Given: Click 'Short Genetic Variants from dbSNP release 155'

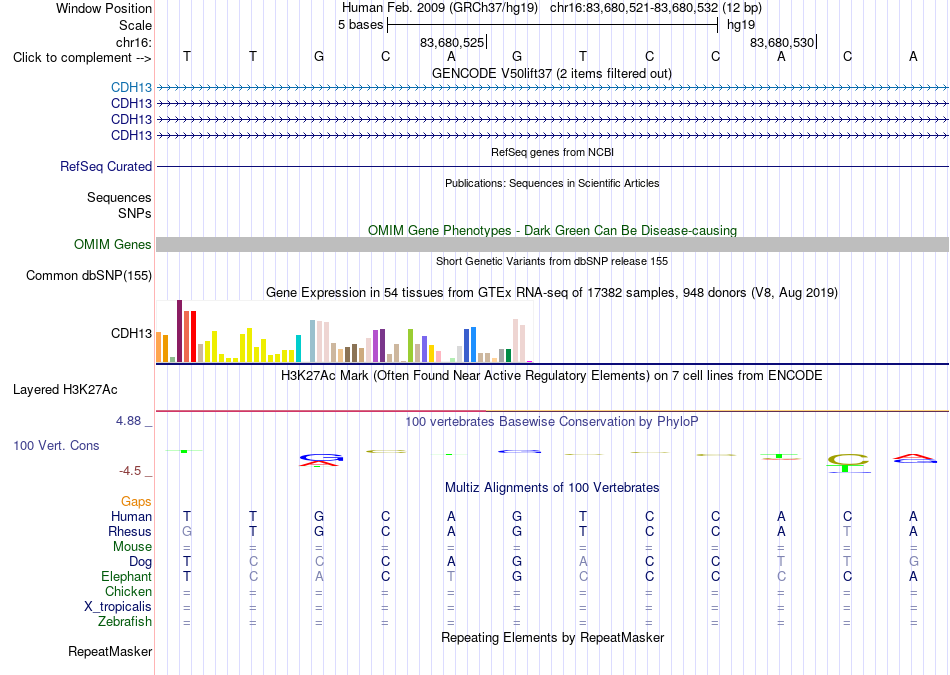Looking at the screenshot, I should 552,261.
